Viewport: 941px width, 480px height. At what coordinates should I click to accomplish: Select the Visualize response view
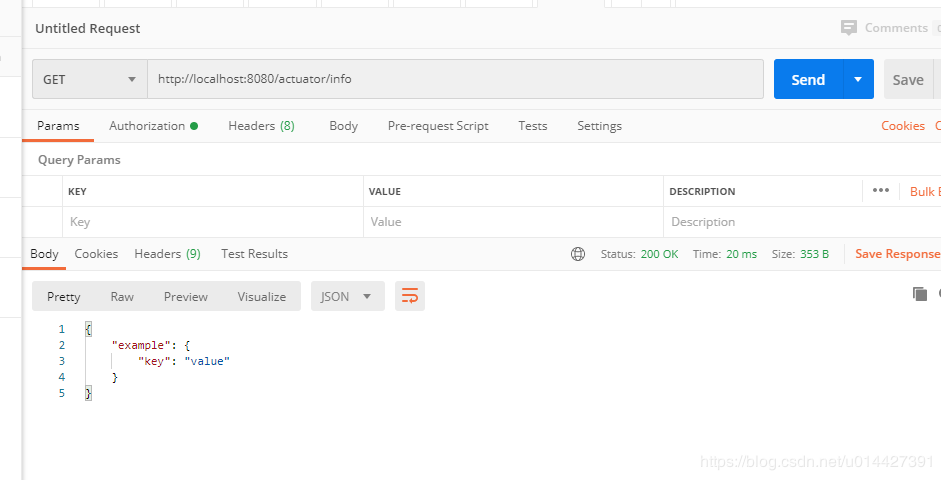pyautogui.click(x=262, y=296)
